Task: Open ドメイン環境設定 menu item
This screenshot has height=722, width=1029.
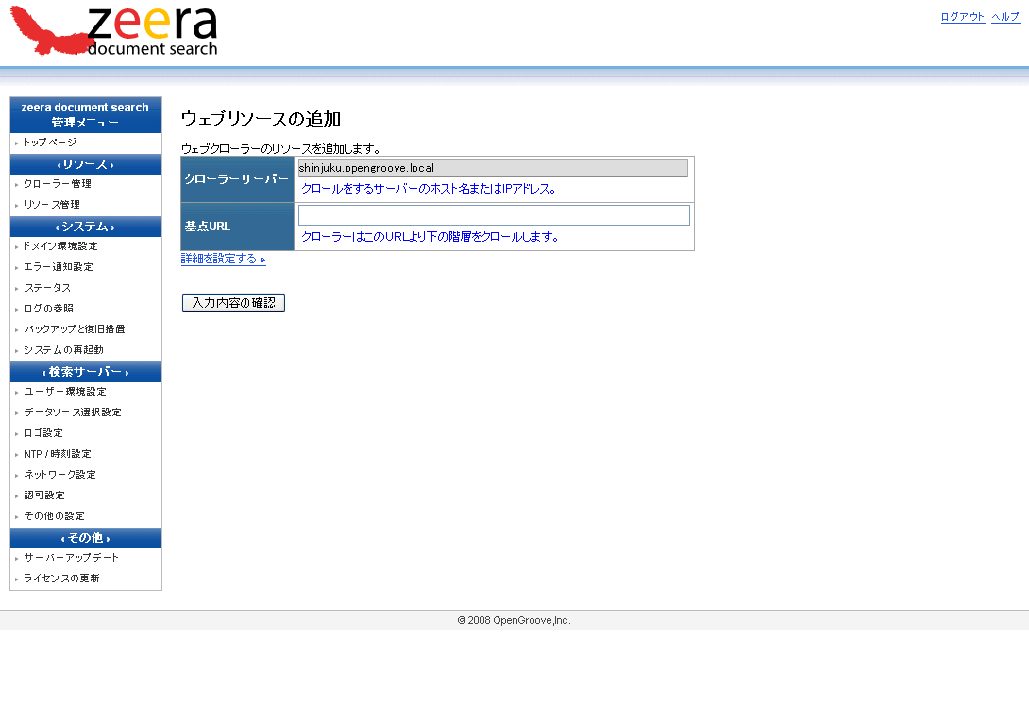Action: pyautogui.click(x=60, y=246)
